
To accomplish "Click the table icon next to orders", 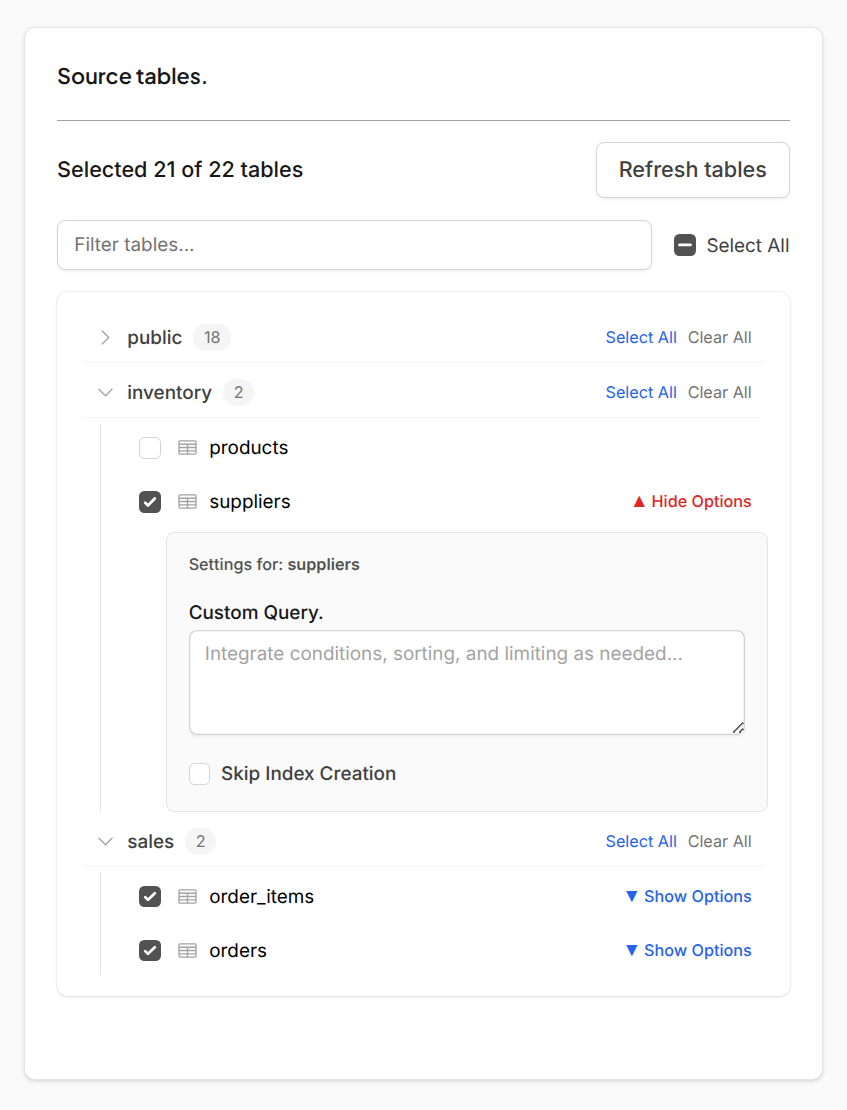I will click(x=187, y=950).
